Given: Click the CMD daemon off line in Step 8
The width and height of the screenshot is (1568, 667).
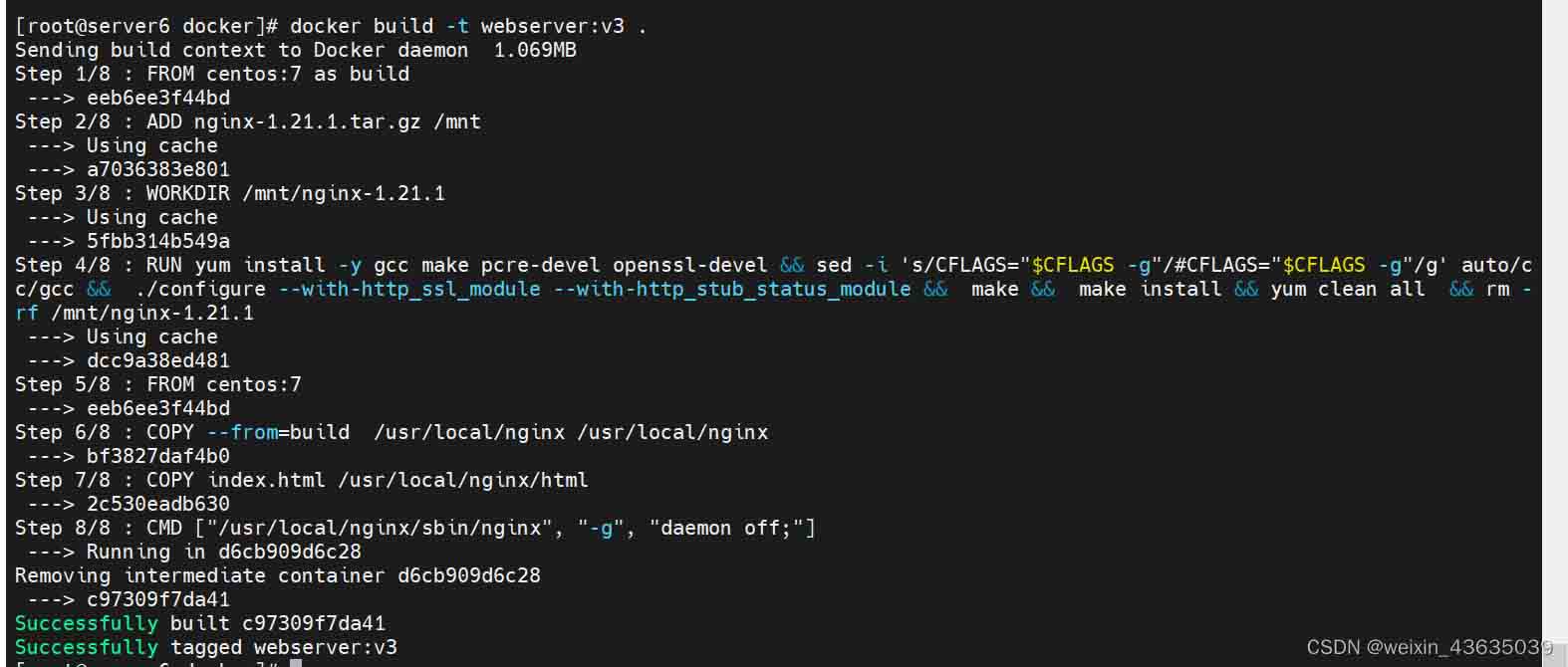Looking at the screenshot, I should [x=415, y=528].
